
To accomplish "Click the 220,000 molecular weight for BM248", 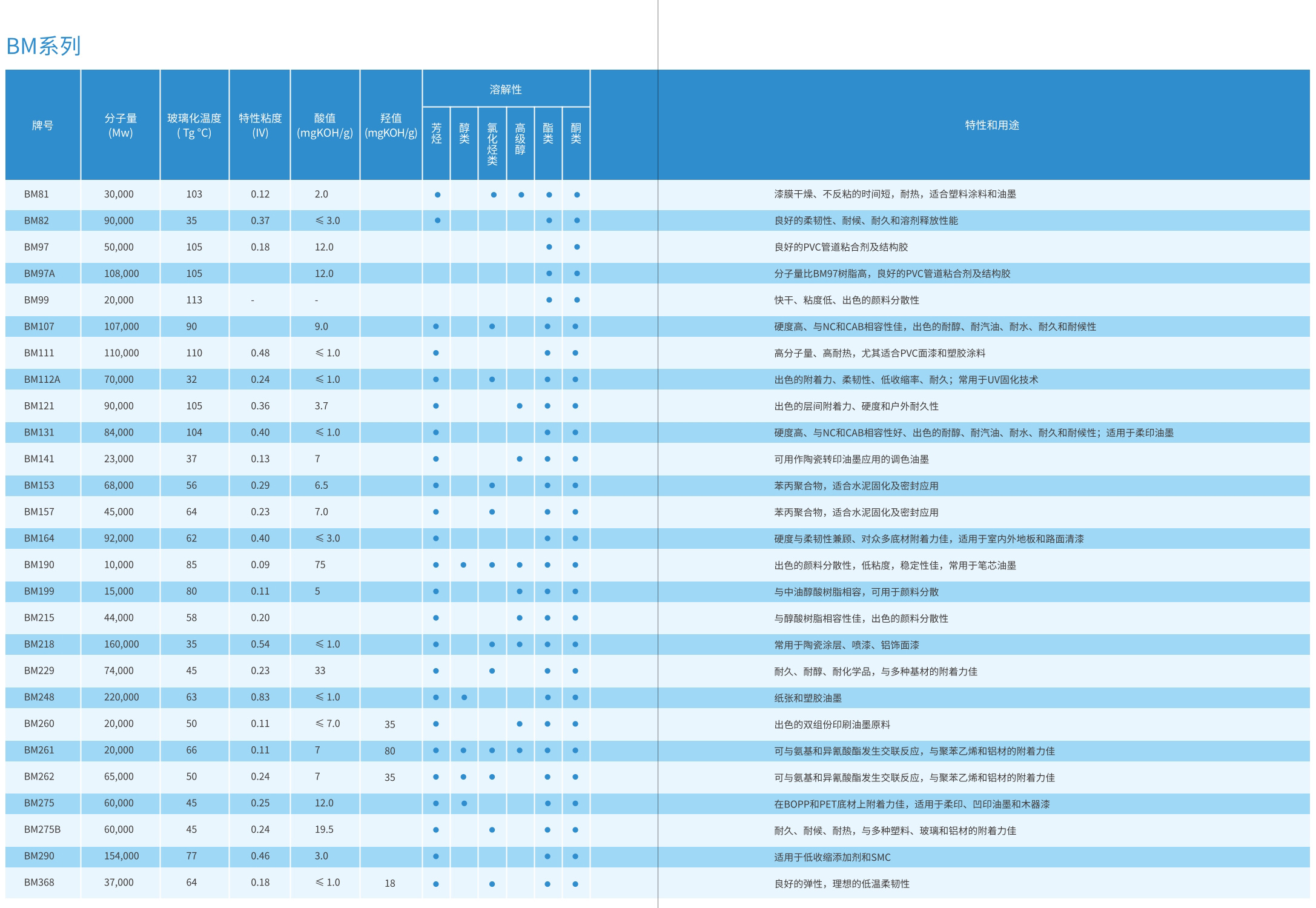I will tap(121, 697).
